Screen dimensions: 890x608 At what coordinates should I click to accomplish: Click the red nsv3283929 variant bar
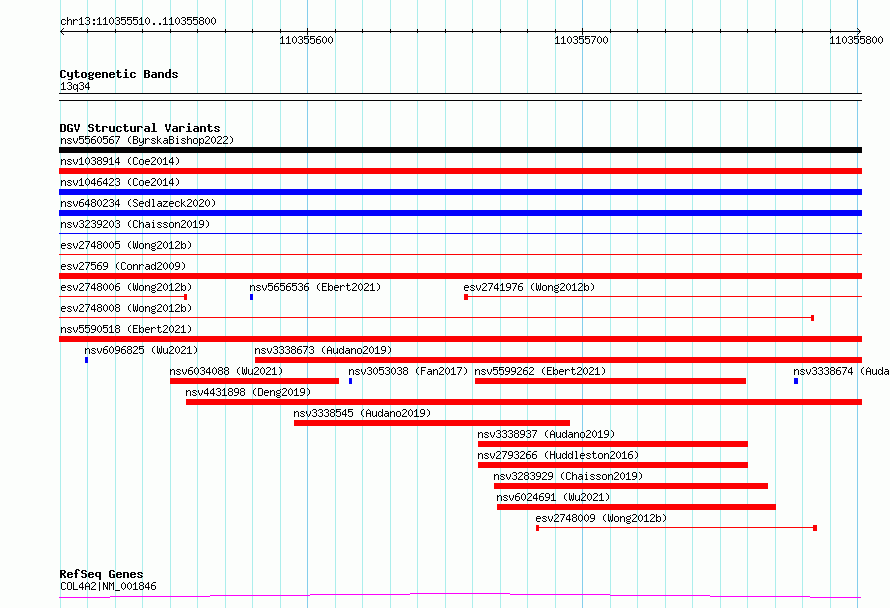[631, 486]
